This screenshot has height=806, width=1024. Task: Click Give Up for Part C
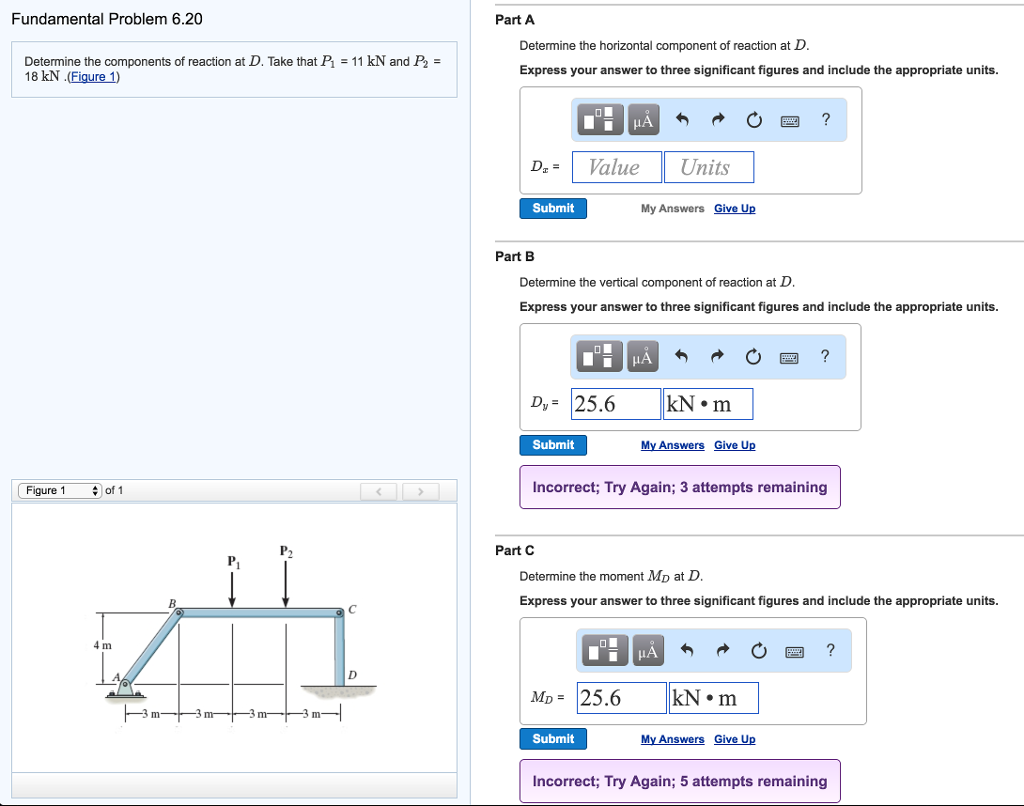coord(734,739)
